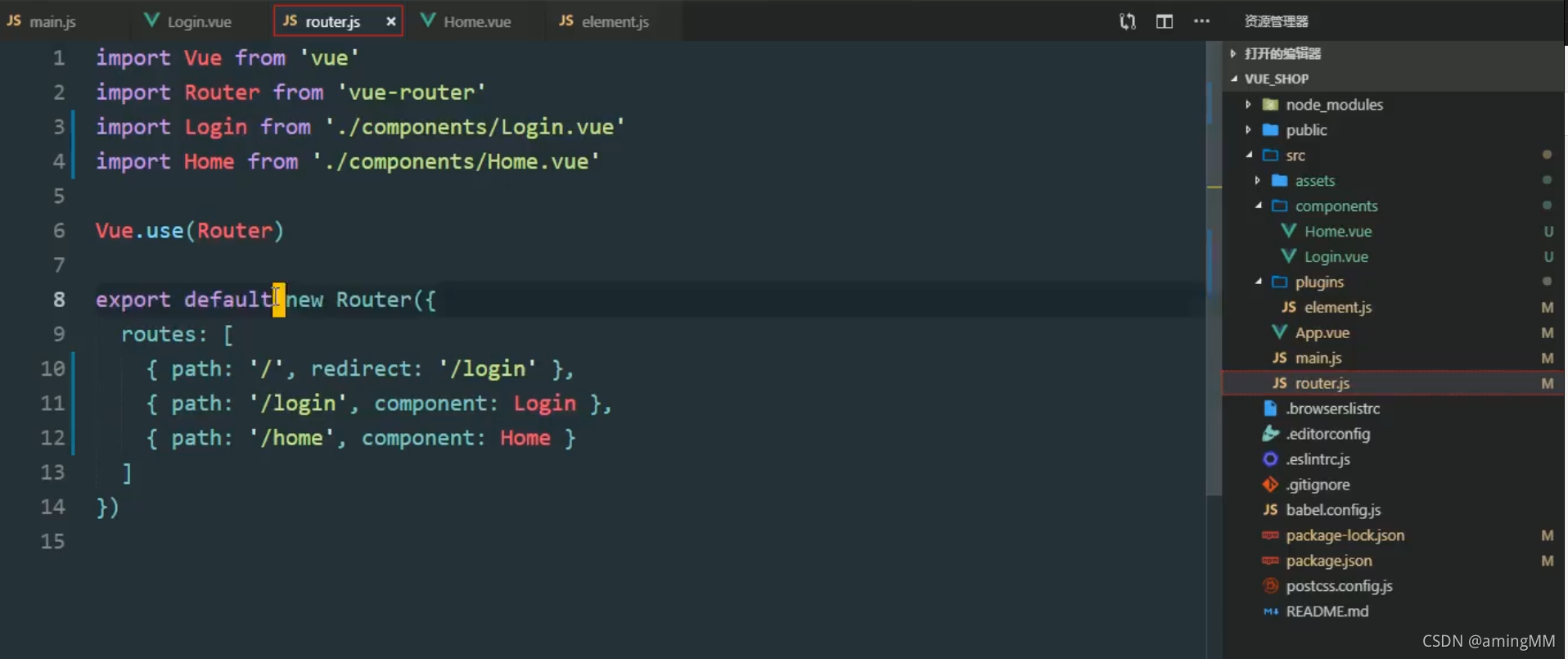Expand the public folder arrow

[x=1248, y=129]
